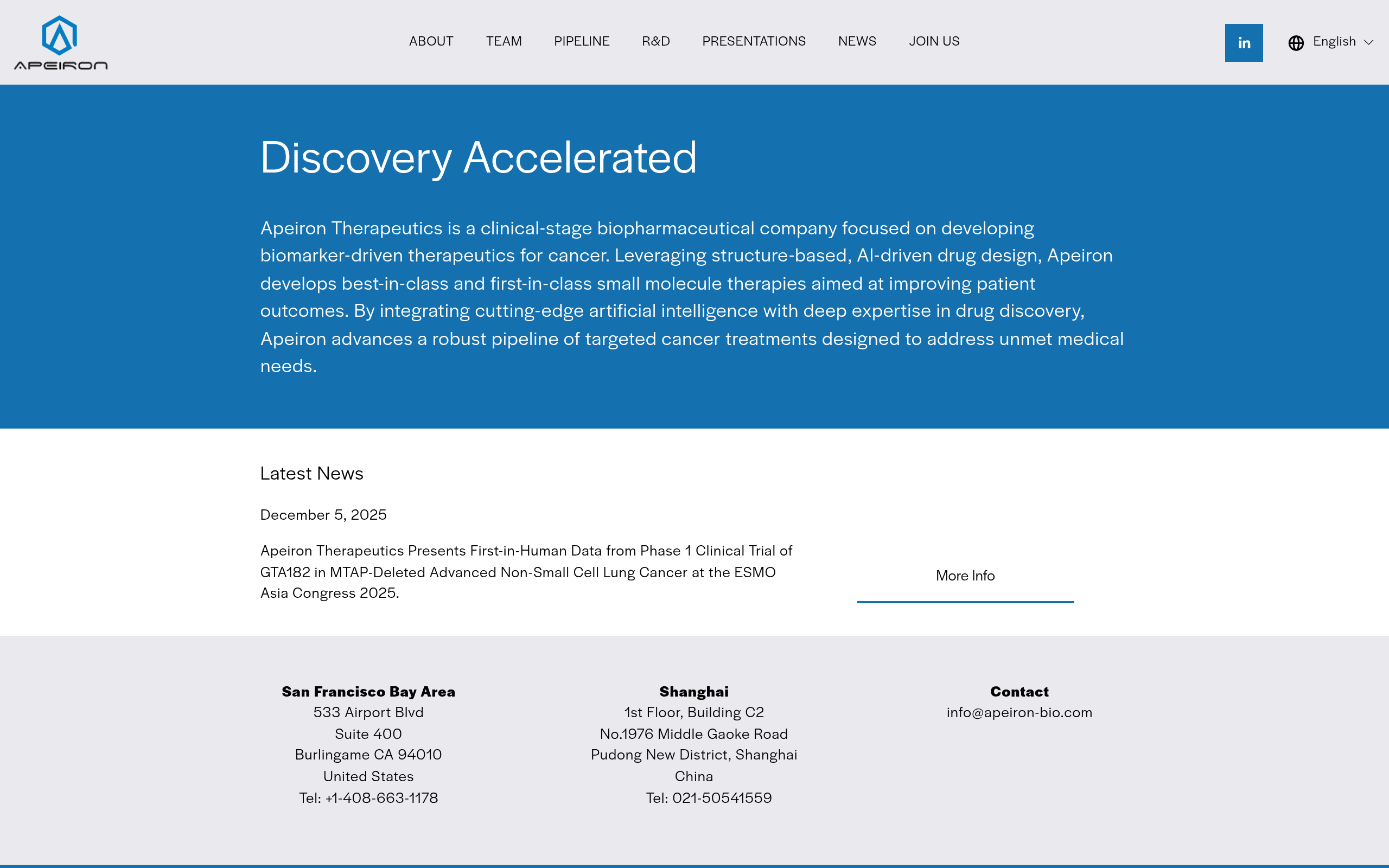Click the No.1976 Middle Gaoke Road line

point(694,734)
